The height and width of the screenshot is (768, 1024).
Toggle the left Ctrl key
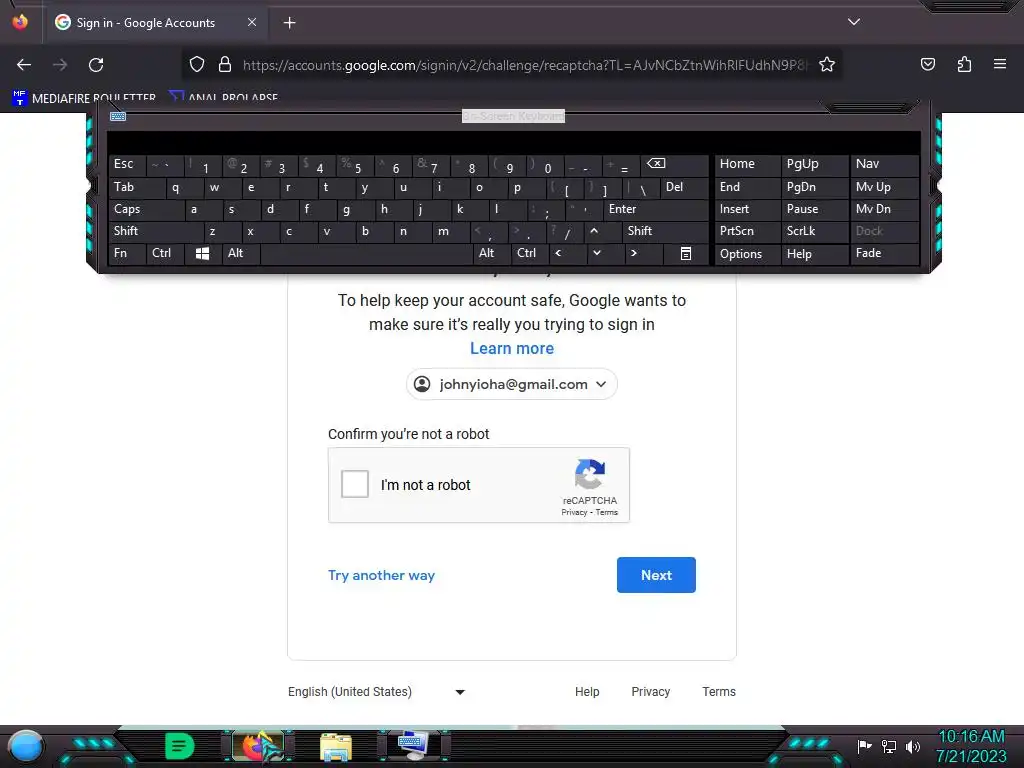pos(165,253)
